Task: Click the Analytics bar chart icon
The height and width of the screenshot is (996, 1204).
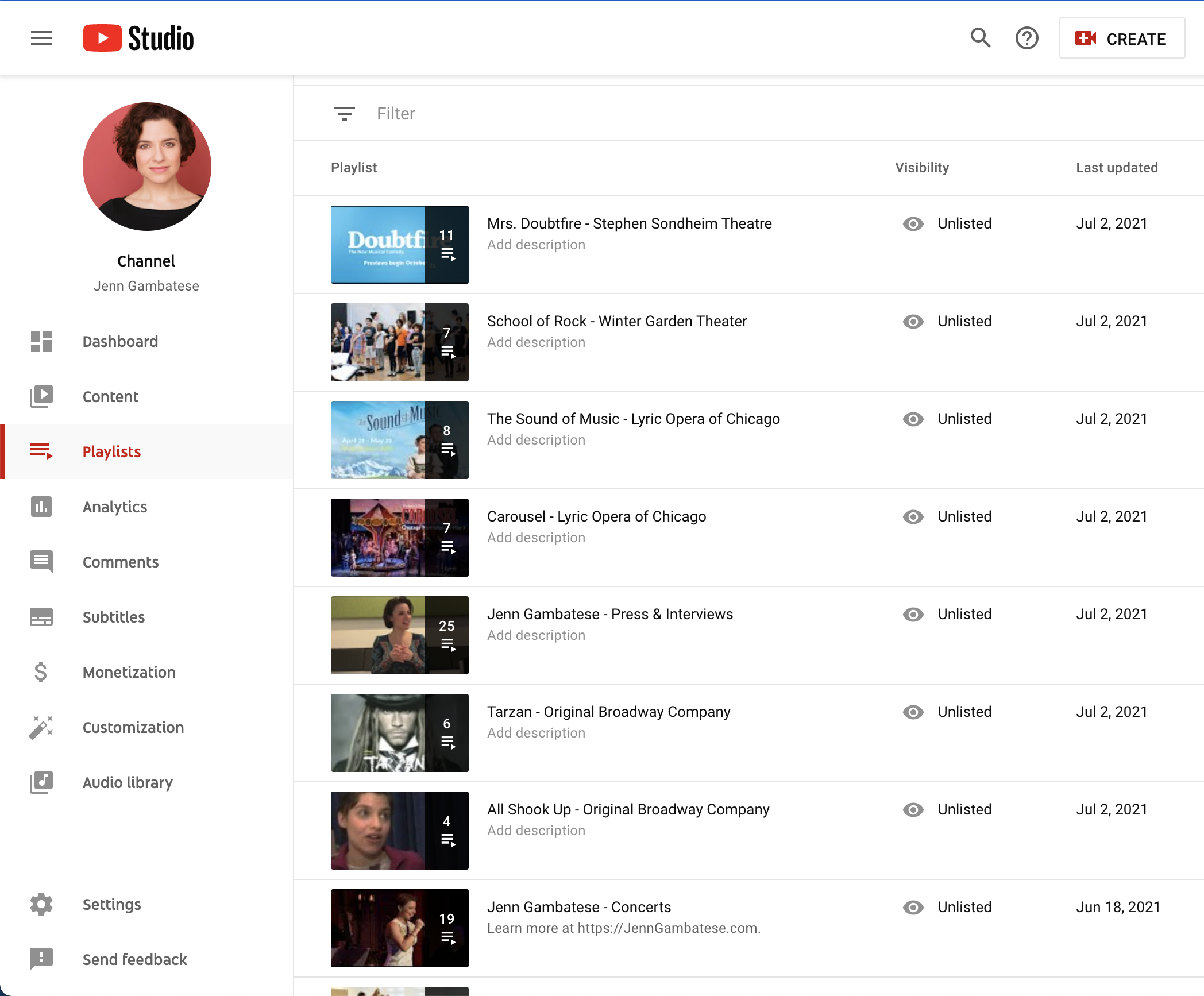Action: pos(41,507)
